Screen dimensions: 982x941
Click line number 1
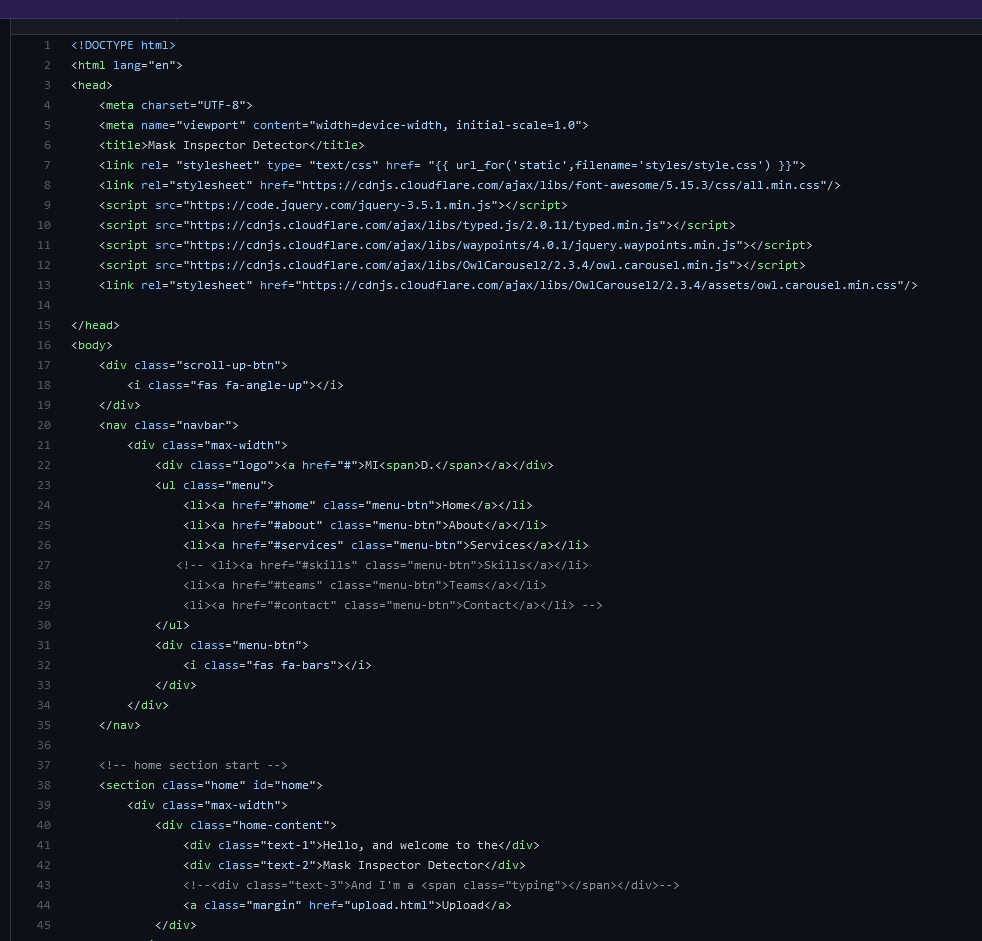47,45
